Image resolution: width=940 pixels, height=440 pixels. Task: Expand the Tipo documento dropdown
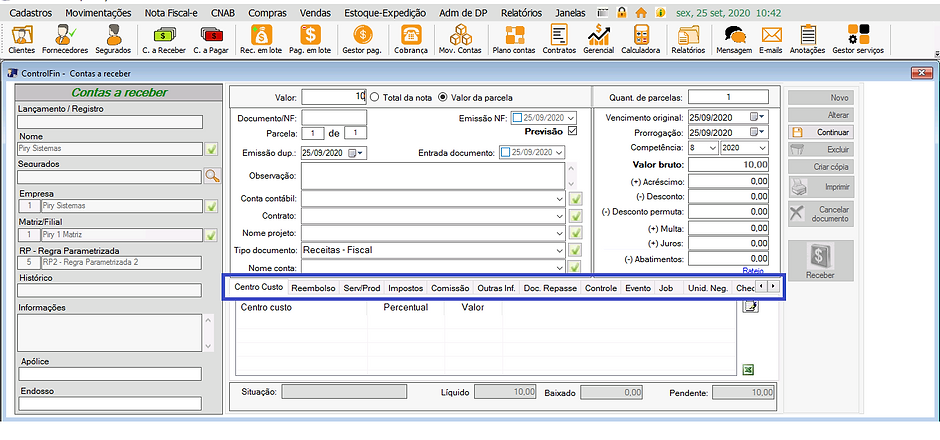click(x=559, y=250)
